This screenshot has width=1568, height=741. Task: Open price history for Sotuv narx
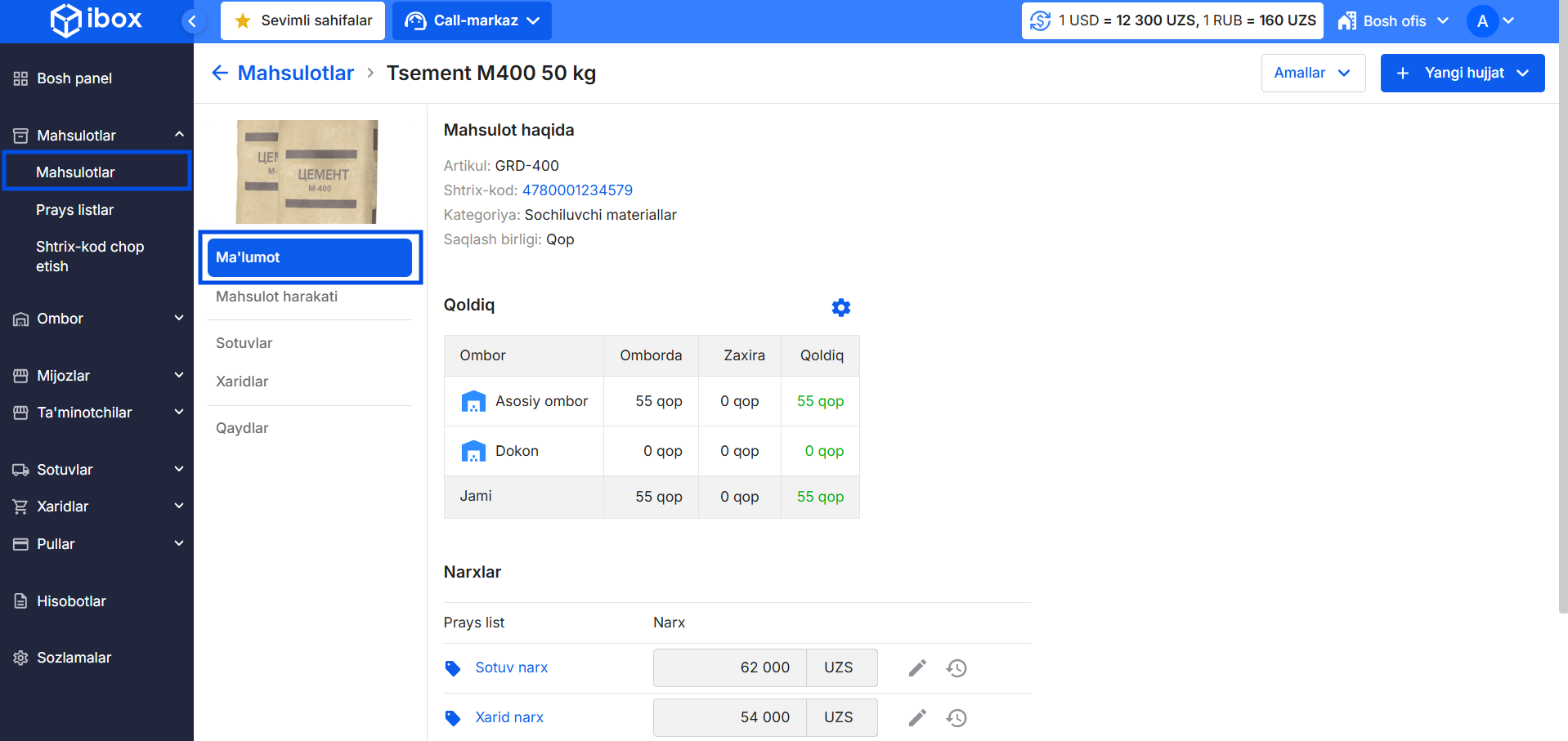[x=956, y=668]
